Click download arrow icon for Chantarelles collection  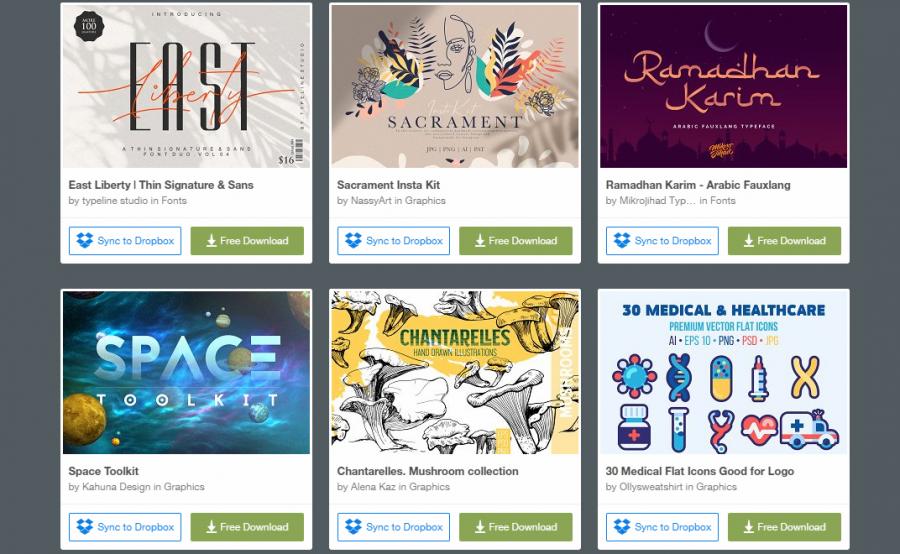[480, 527]
